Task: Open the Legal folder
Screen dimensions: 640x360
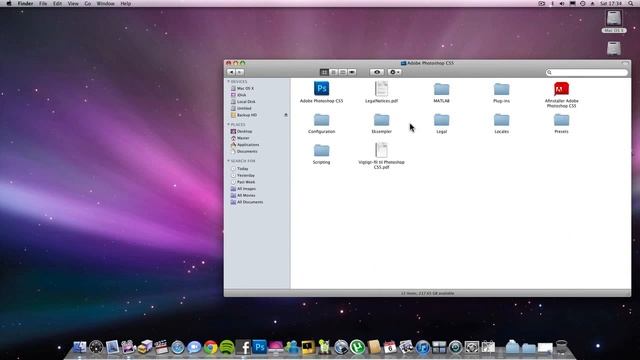Action: [441, 120]
